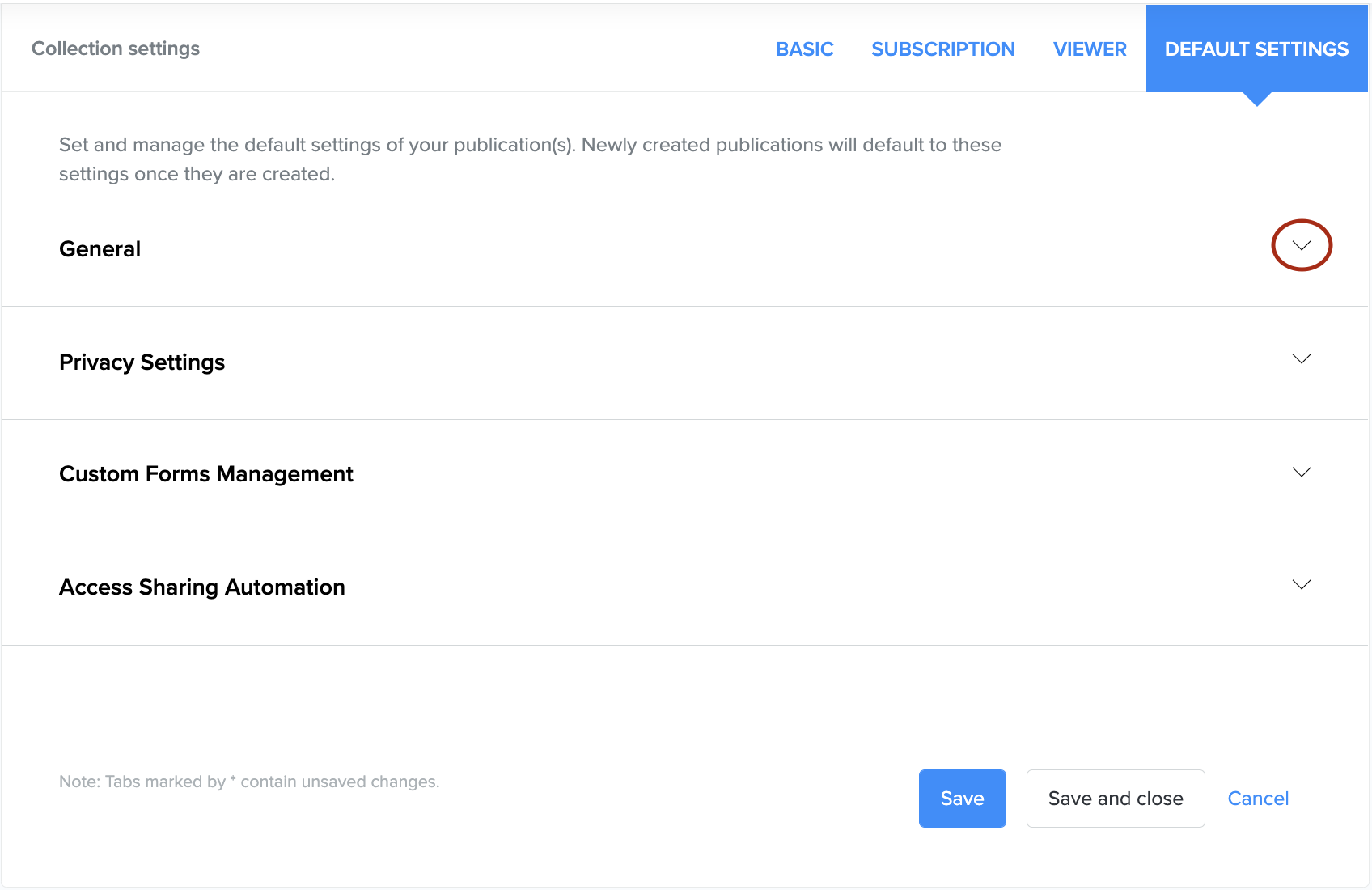Click the pointer arrow under DEFAULT SETTINGS

point(1256,99)
